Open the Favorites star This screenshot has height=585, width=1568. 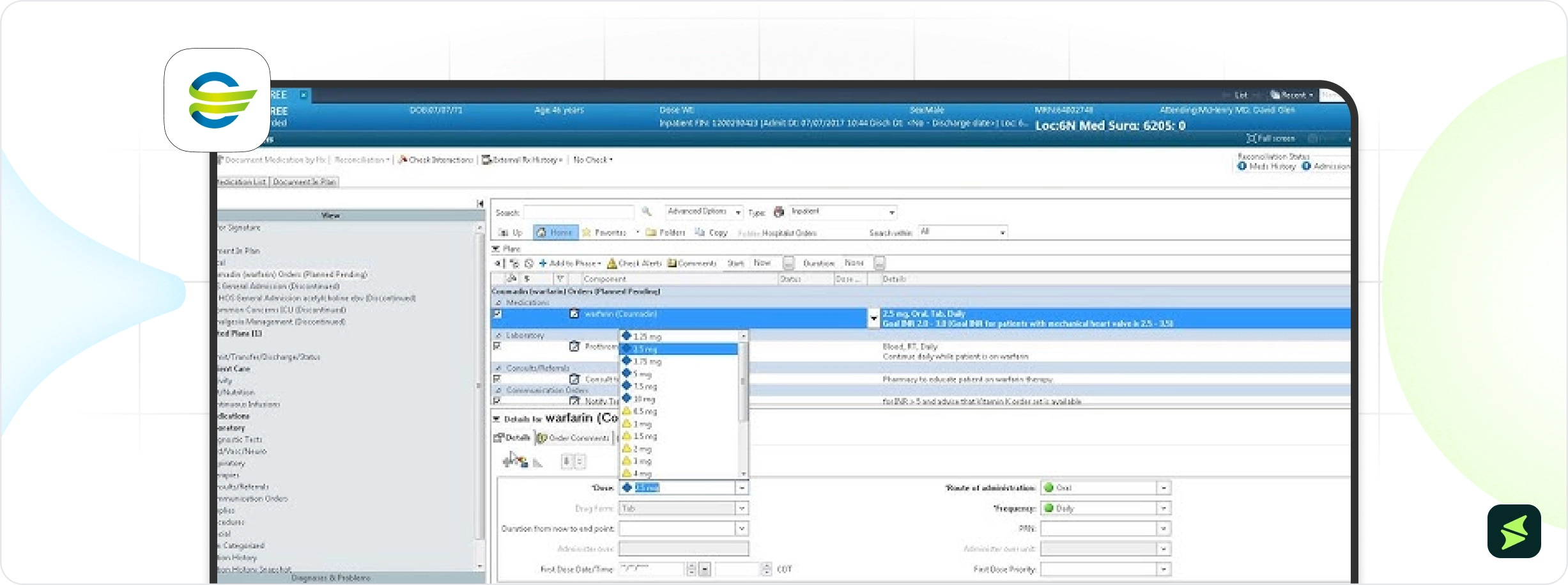tap(586, 233)
